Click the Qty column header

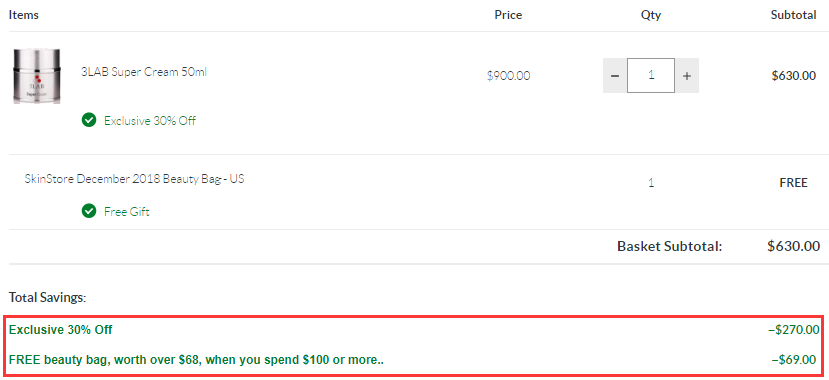(651, 15)
